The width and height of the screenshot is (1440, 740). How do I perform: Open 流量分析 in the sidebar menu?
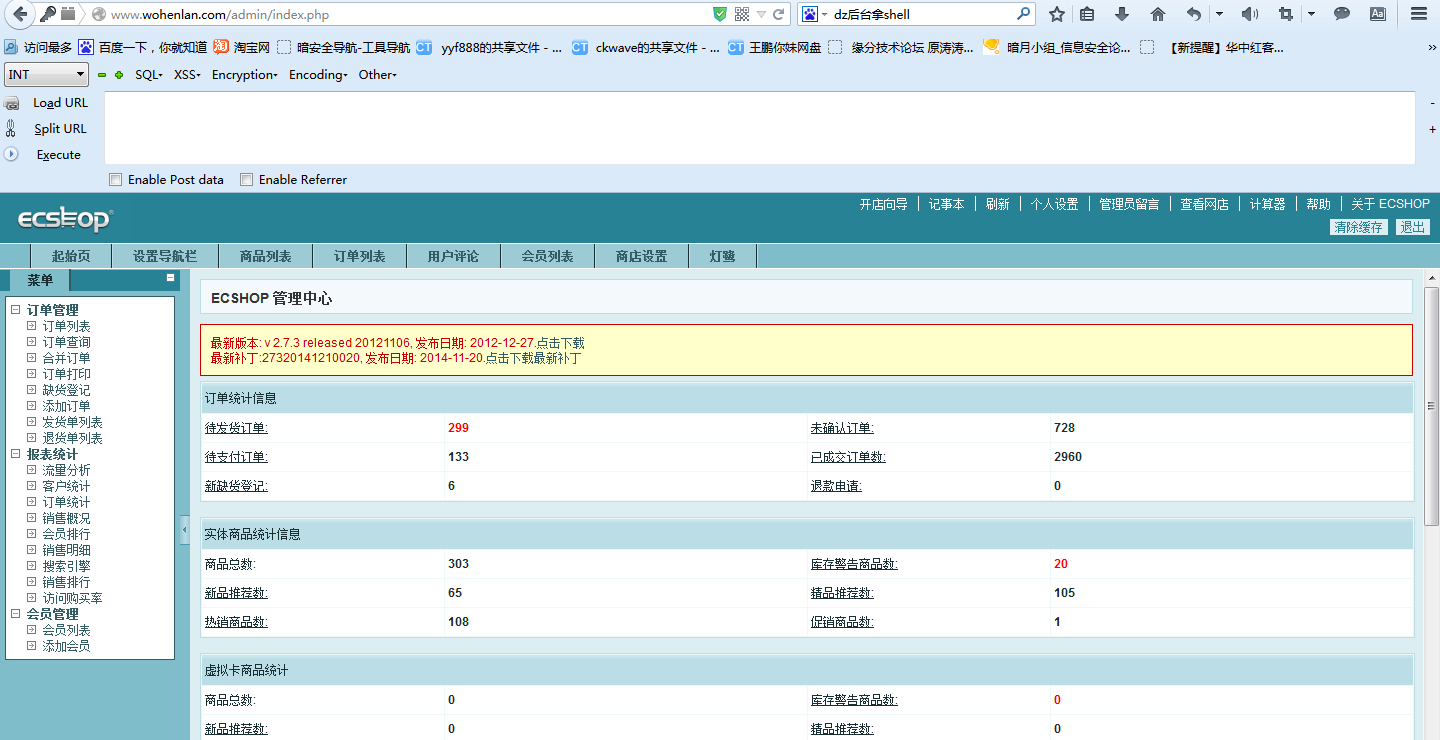tap(67, 470)
